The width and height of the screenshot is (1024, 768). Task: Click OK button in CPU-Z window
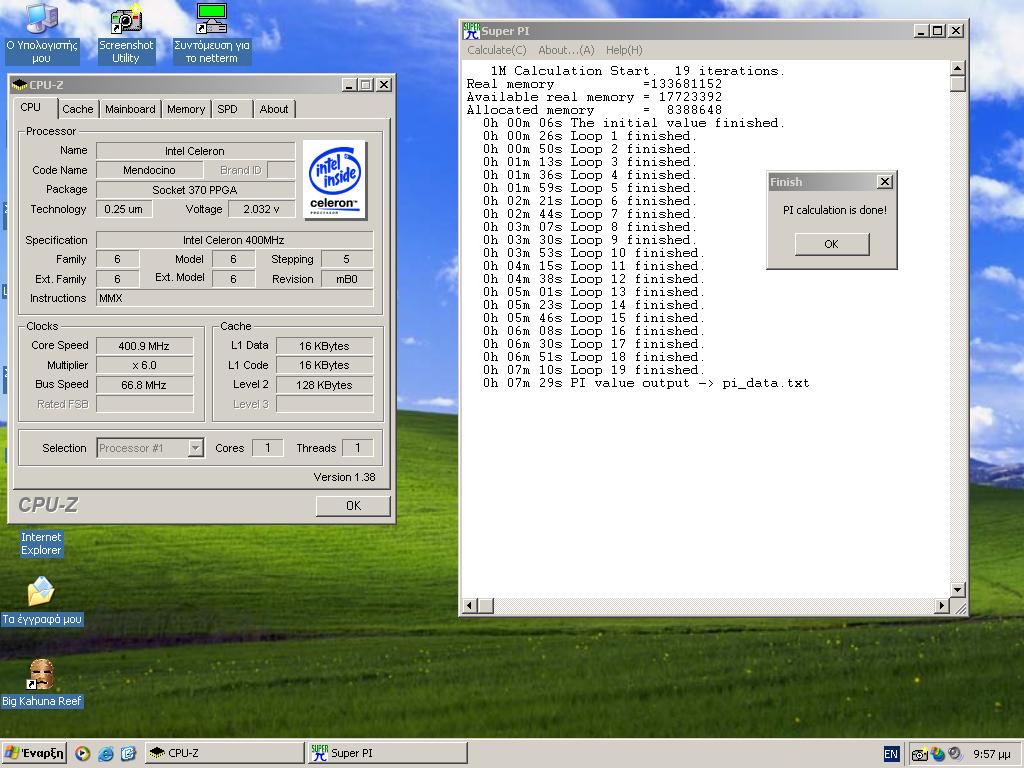[x=353, y=505]
